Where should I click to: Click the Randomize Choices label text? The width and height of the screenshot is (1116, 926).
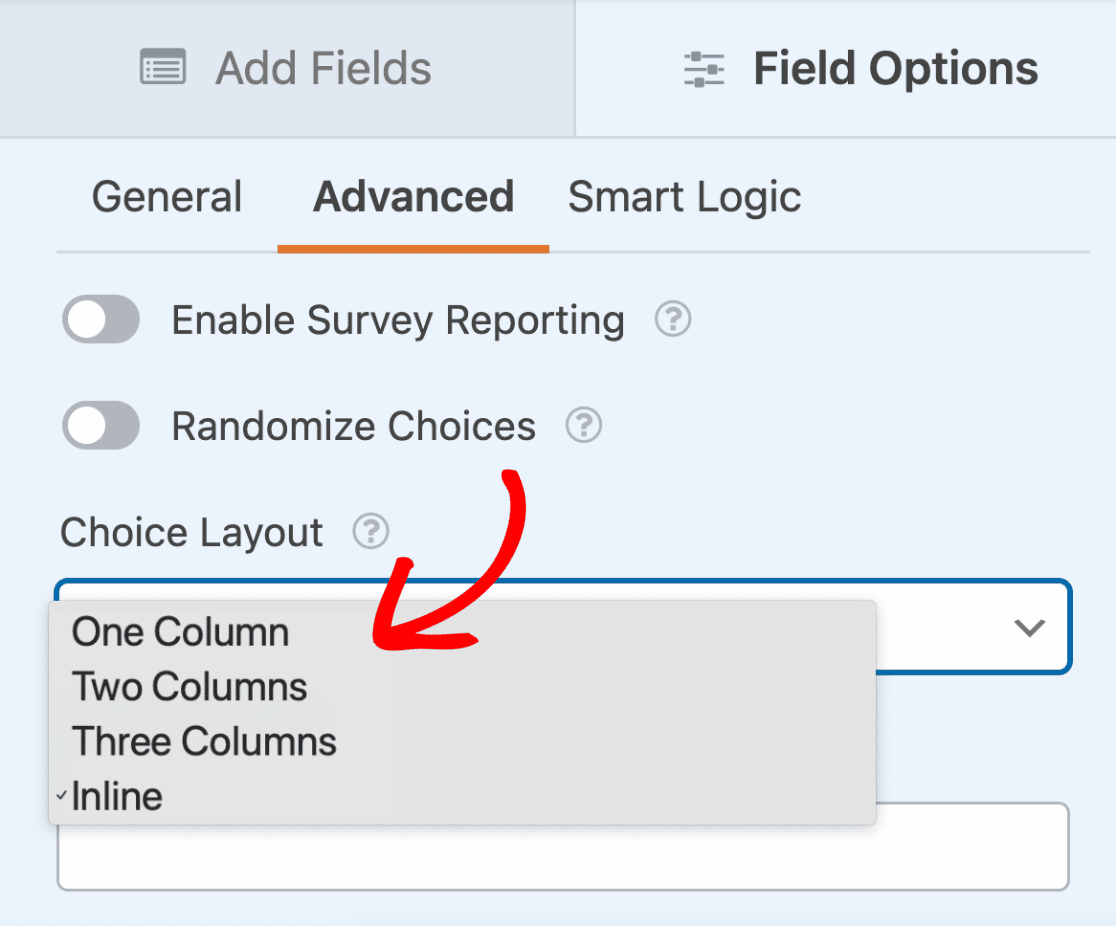(354, 426)
